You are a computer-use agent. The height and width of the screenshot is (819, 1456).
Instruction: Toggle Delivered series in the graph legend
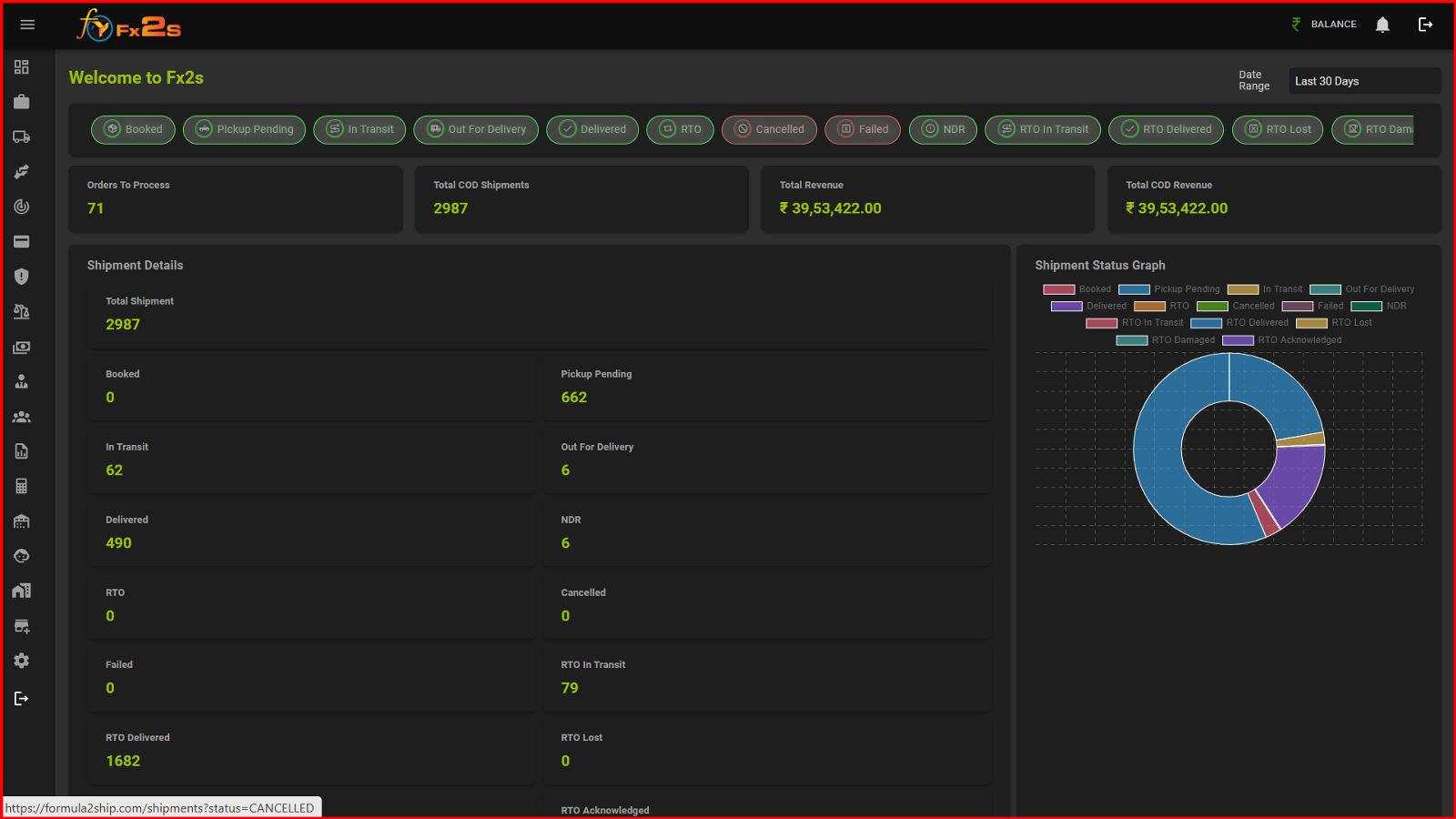(x=1106, y=306)
